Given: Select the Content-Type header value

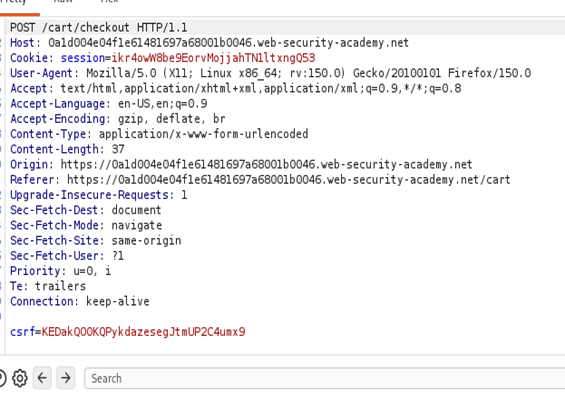Looking at the screenshot, I should click(204, 134).
